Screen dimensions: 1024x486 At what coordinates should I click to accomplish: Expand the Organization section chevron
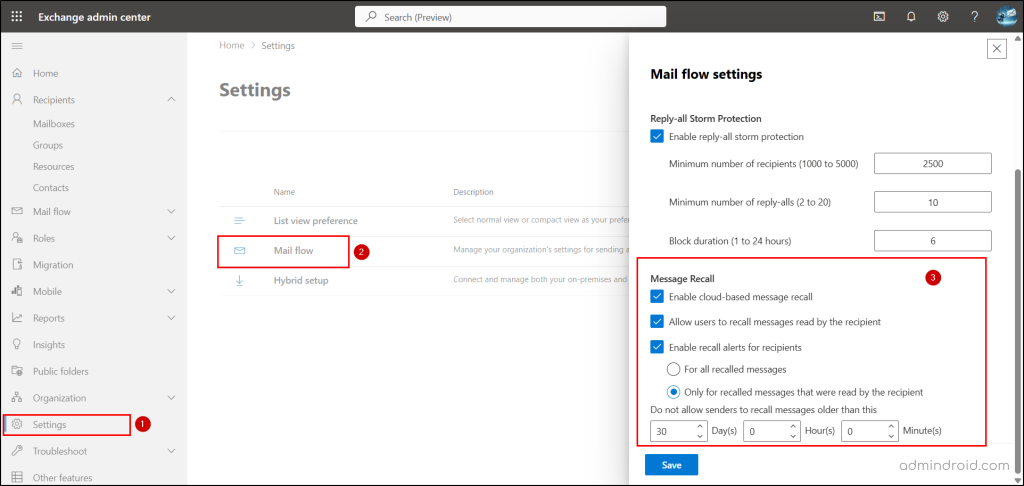(x=172, y=398)
